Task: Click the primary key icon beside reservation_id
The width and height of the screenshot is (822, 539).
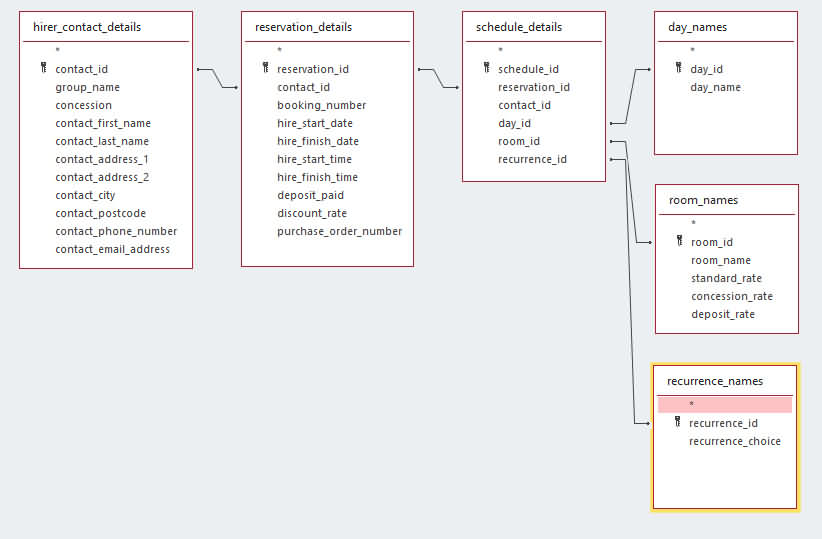Action: pos(265,68)
